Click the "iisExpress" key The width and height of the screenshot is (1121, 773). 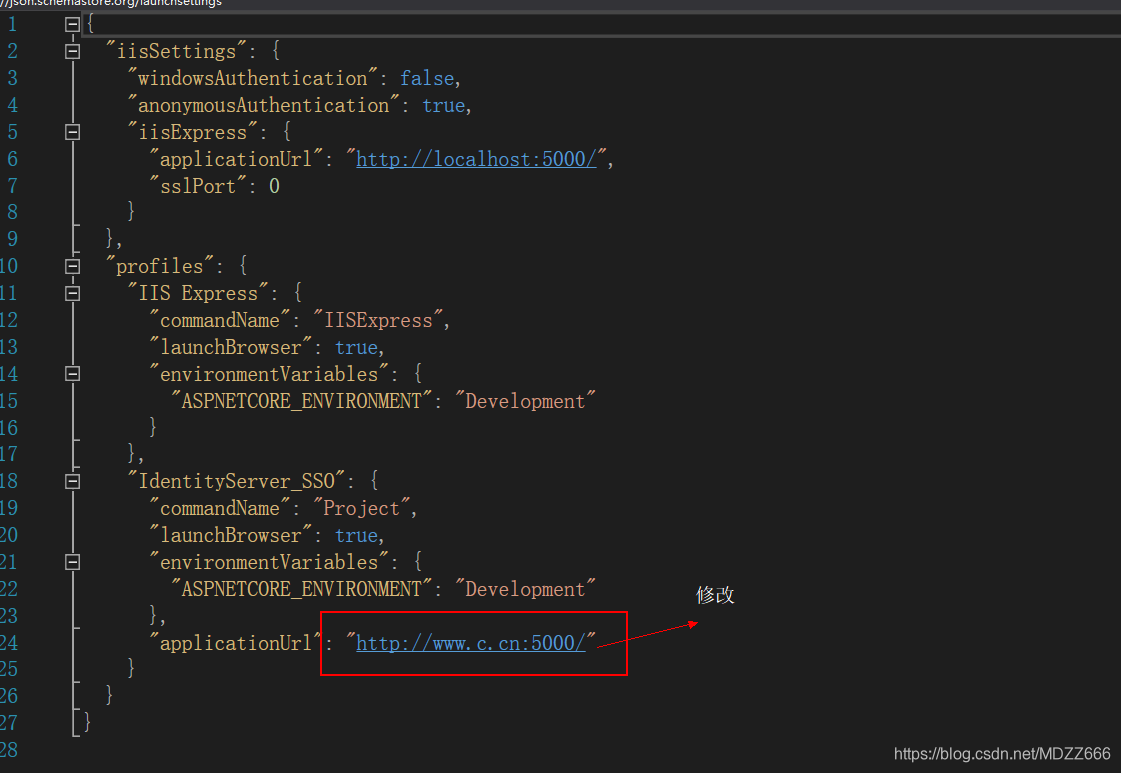point(192,132)
